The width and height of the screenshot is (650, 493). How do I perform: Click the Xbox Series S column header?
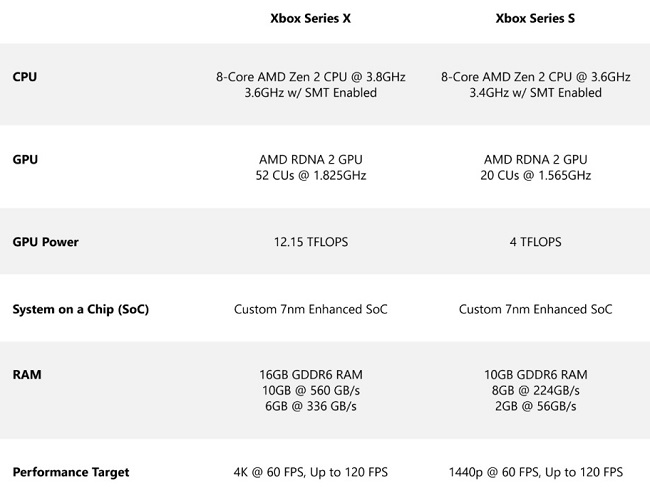coord(538,18)
